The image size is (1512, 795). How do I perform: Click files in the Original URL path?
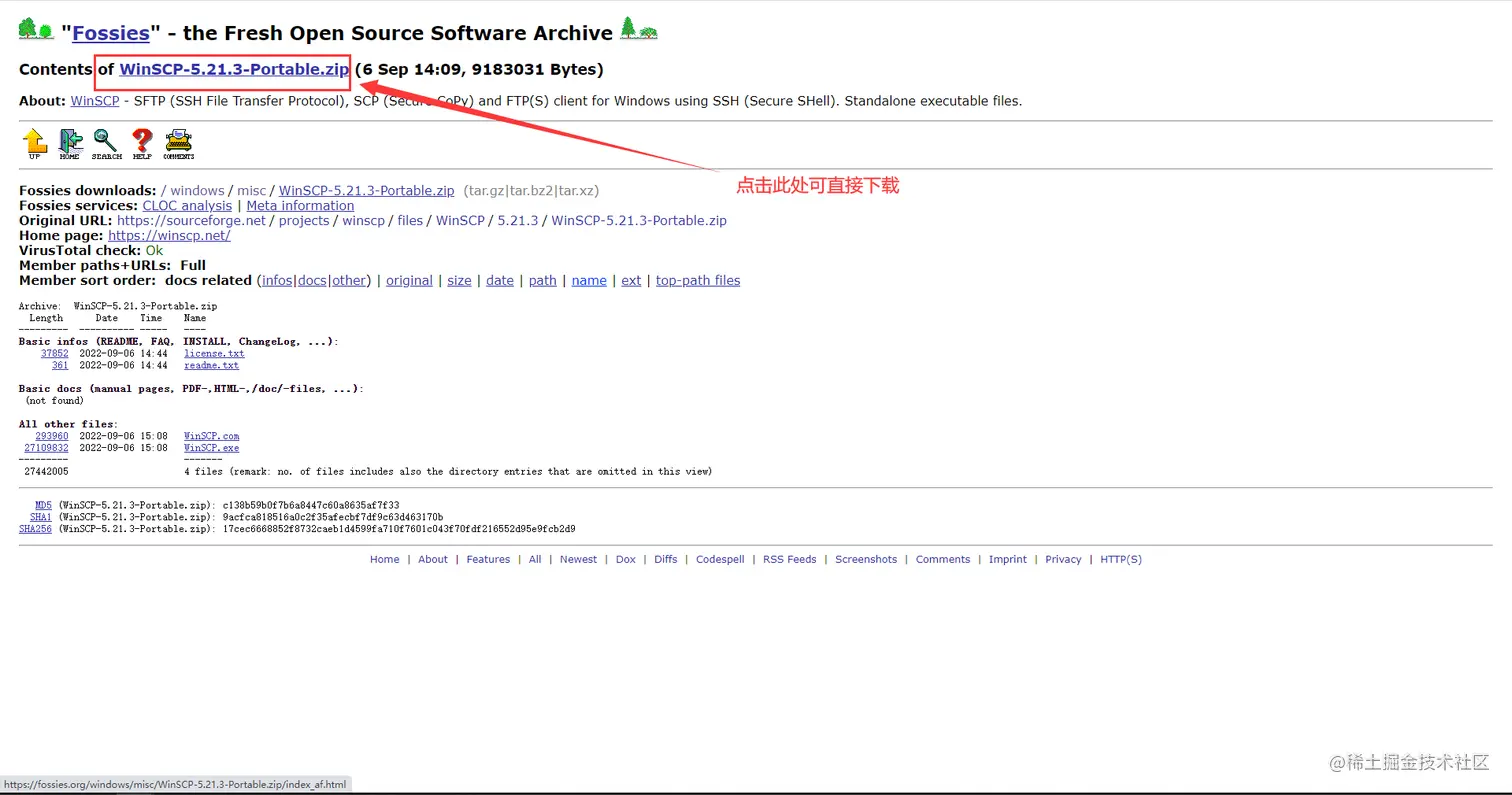(x=410, y=221)
